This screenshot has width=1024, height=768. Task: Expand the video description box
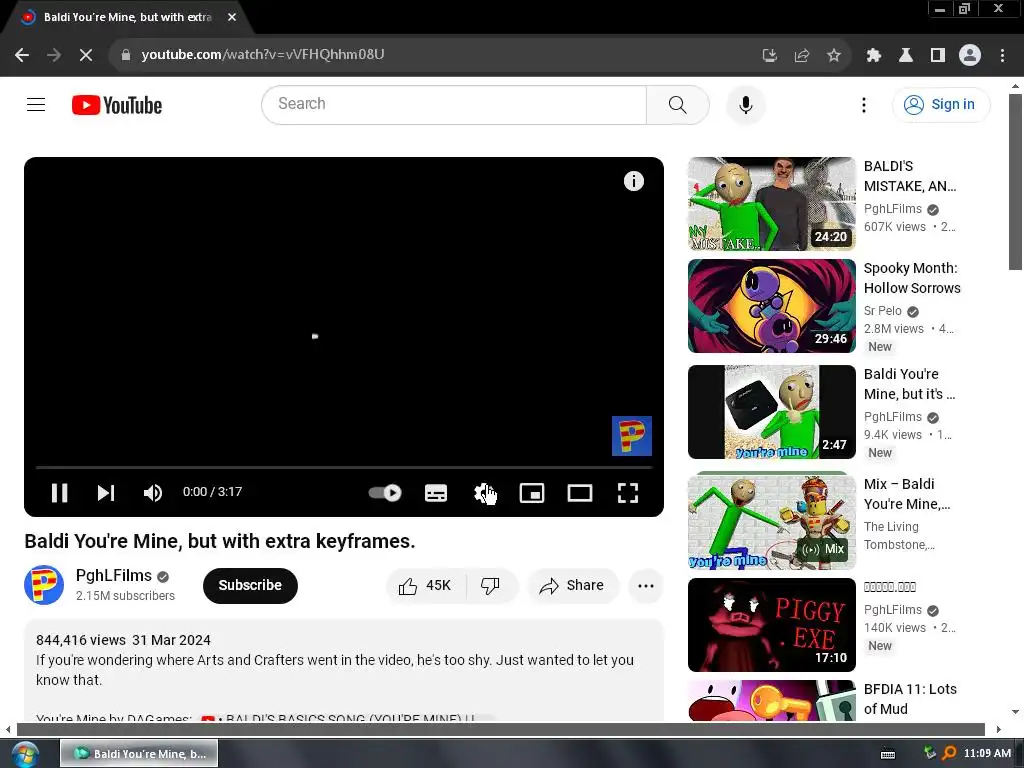coord(344,671)
